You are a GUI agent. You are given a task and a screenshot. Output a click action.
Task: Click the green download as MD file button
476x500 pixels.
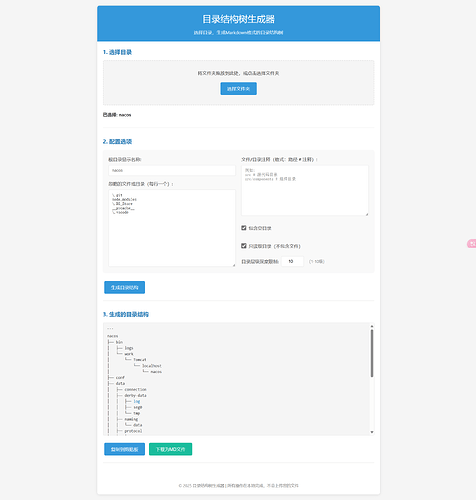pos(170,449)
